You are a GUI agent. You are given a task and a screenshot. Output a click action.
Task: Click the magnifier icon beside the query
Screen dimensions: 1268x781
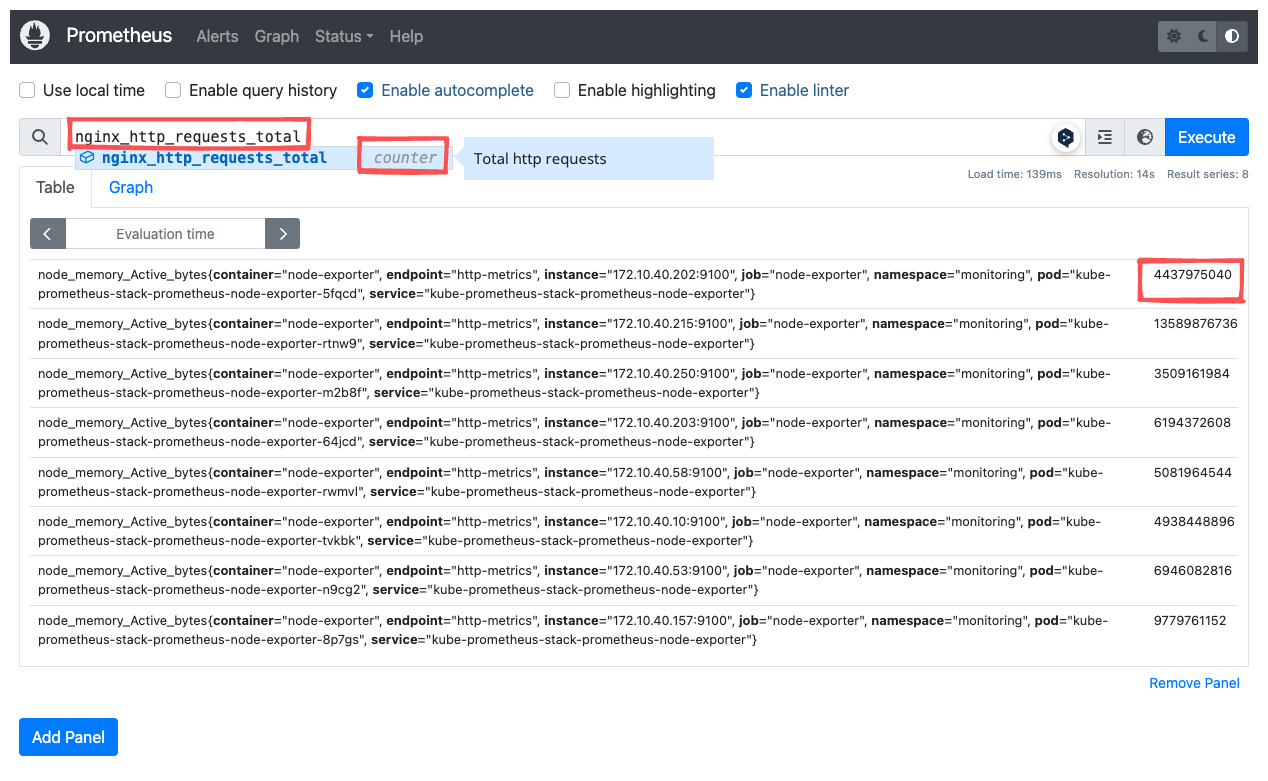(39, 137)
